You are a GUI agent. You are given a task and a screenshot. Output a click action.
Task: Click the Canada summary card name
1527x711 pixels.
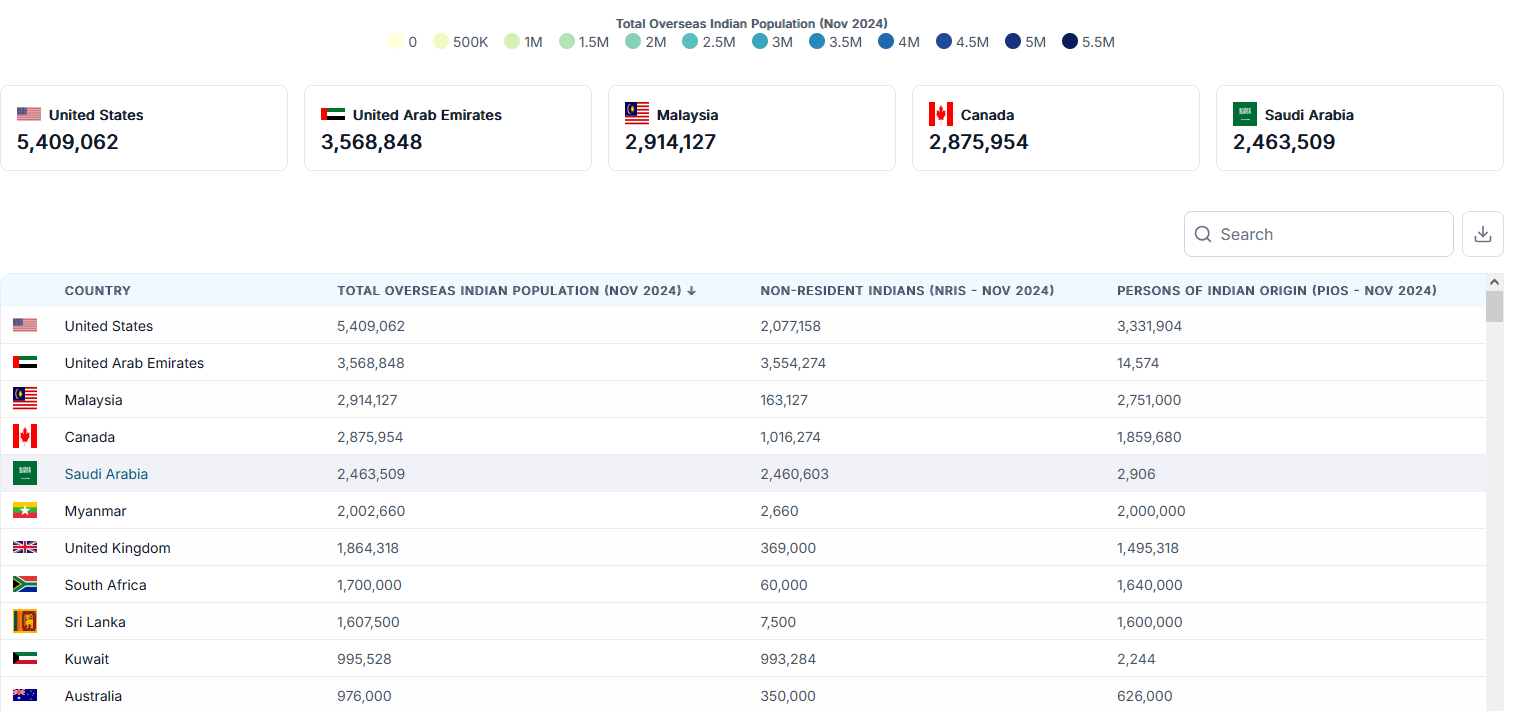988,115
